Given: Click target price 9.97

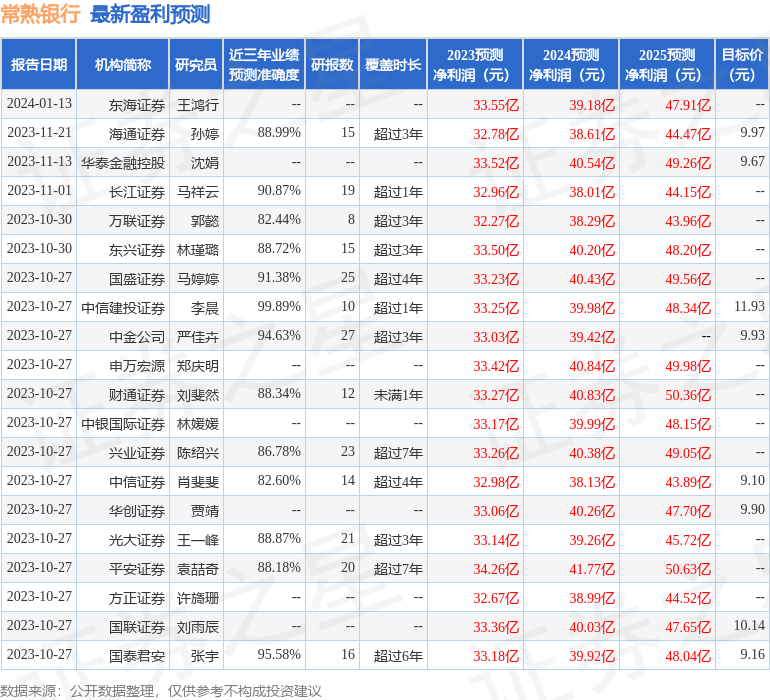Looking at the screenshot, I should [x=752, y=133].
